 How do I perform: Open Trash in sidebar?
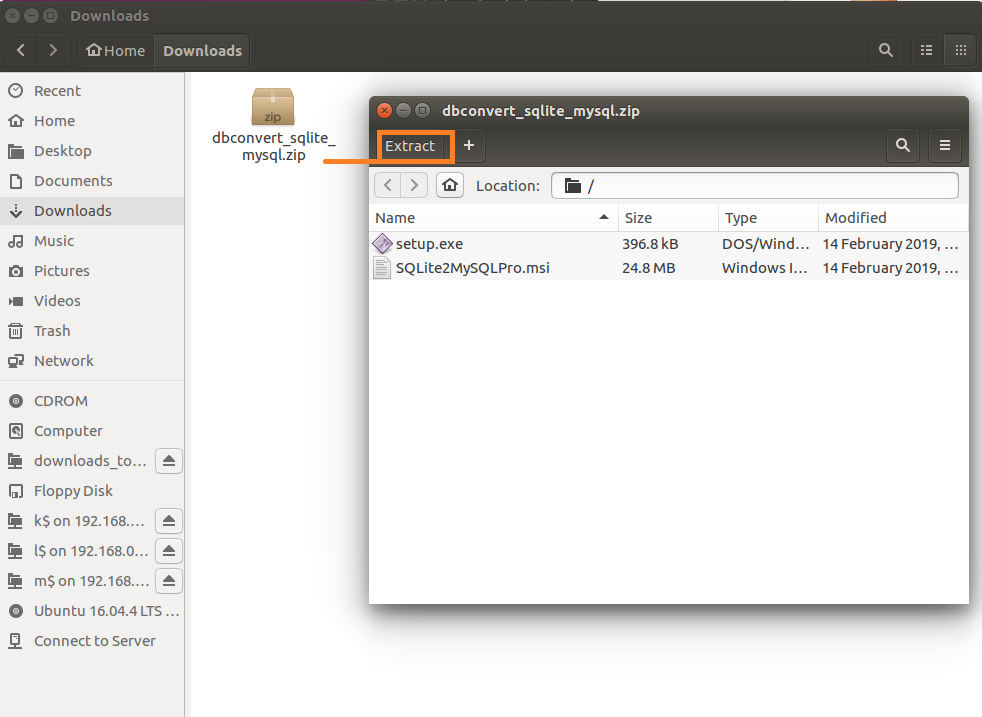coord(92,331)
